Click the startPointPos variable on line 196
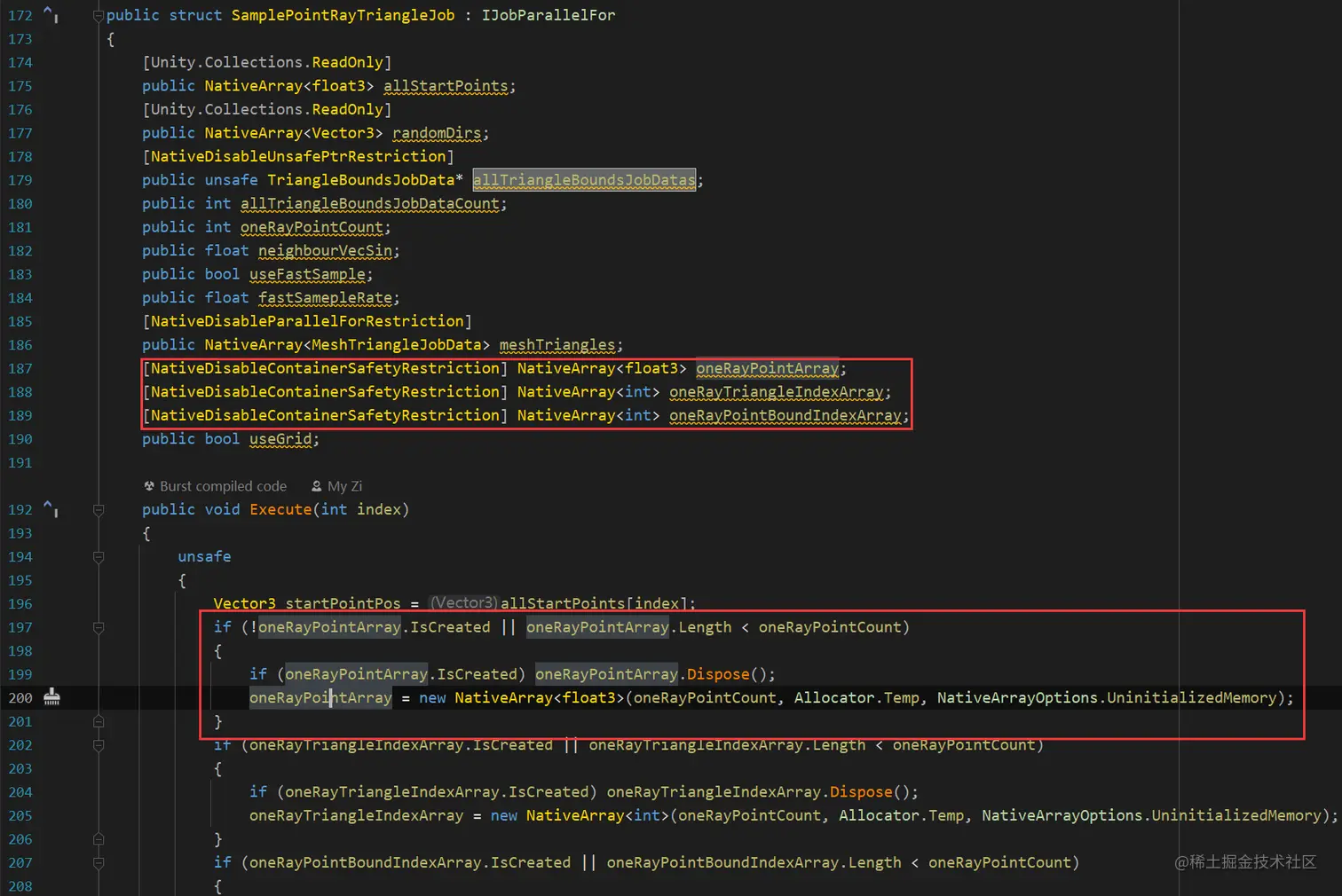Screen dimensions: 1342x896 pyautogui.click(x=343, y=603)
